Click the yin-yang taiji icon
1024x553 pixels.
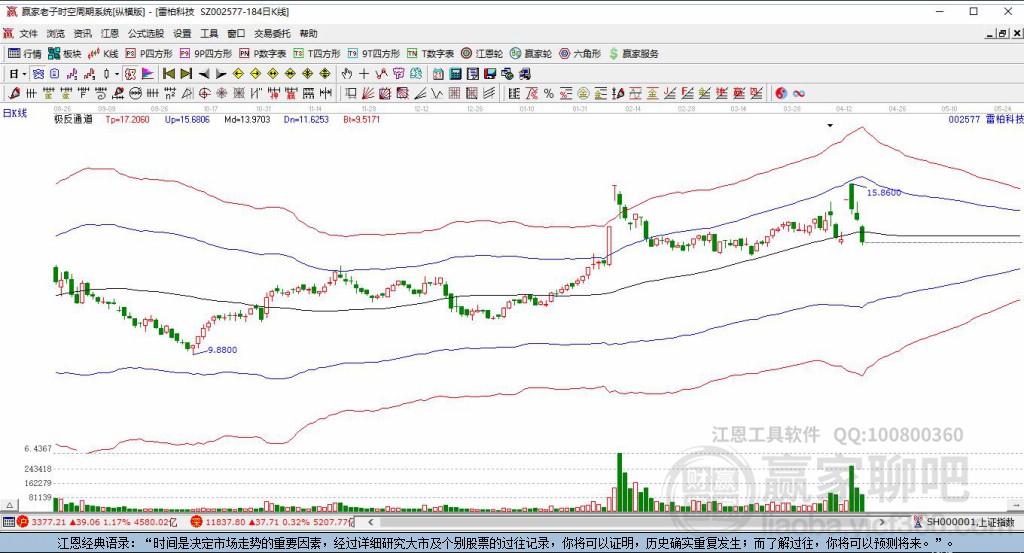[x=782, y=93]
